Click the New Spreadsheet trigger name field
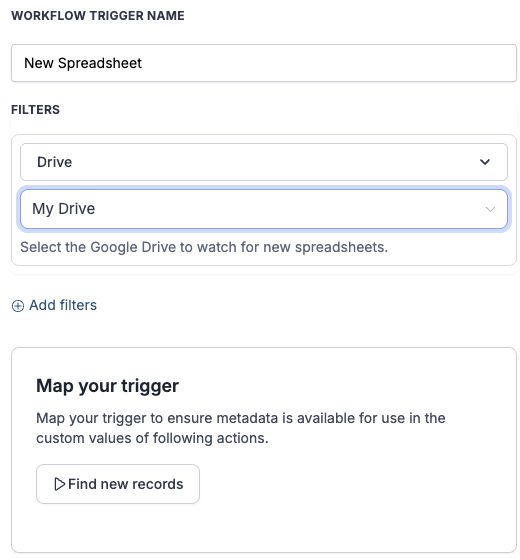The width and height of the screenshot is (520, 560). pyautogui.click(x=264, y=63)
